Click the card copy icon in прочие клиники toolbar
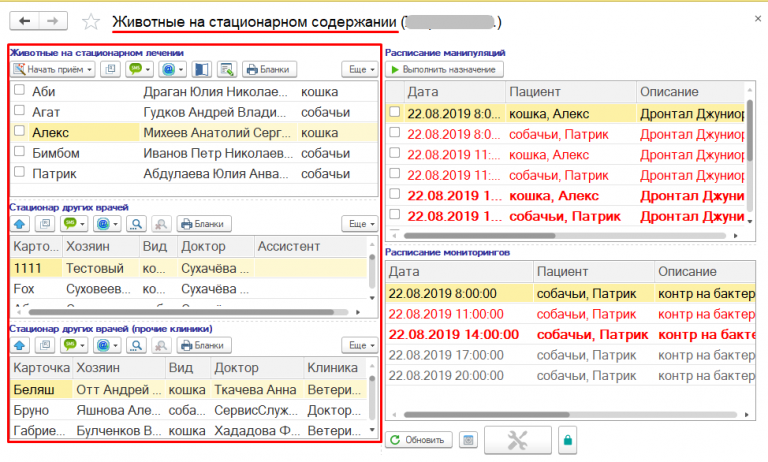The image size is (768, 462). 45,345
